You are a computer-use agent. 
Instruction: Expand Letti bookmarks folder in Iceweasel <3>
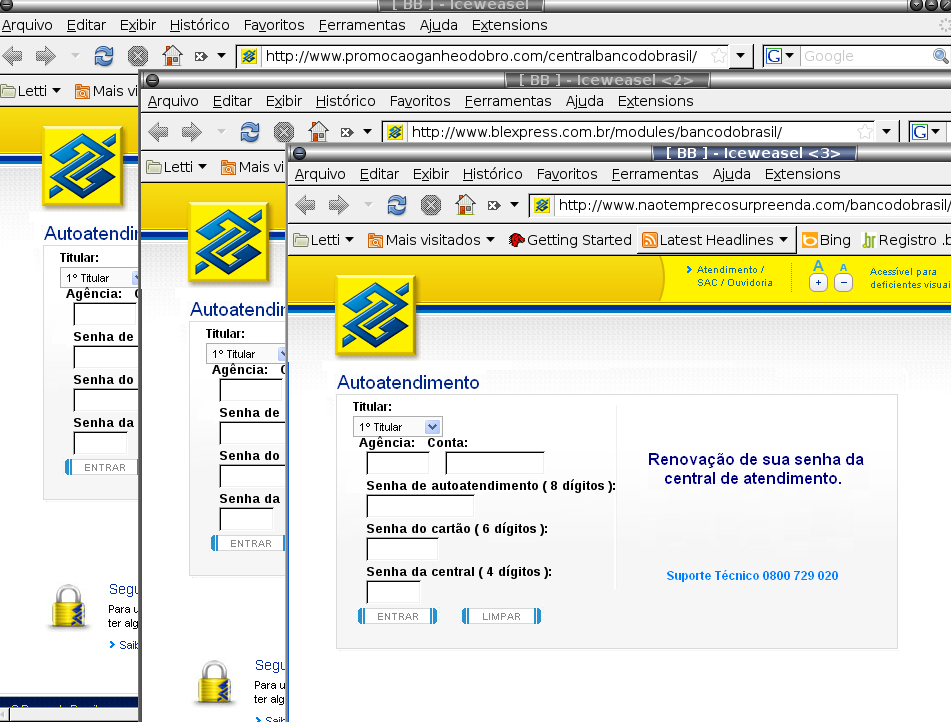point(324,240)
